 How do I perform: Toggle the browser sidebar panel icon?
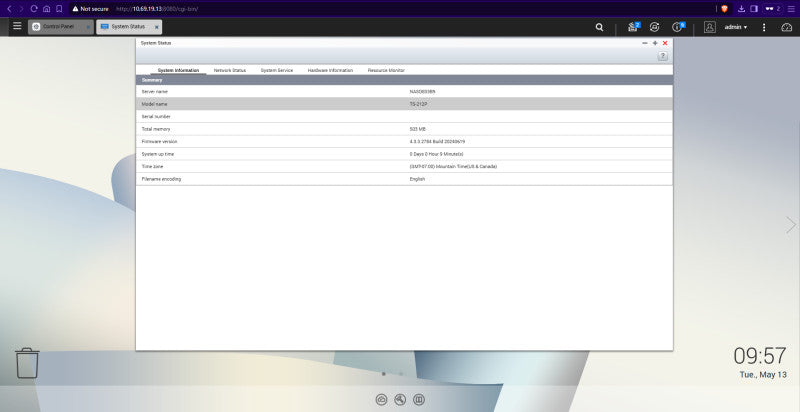754,9
